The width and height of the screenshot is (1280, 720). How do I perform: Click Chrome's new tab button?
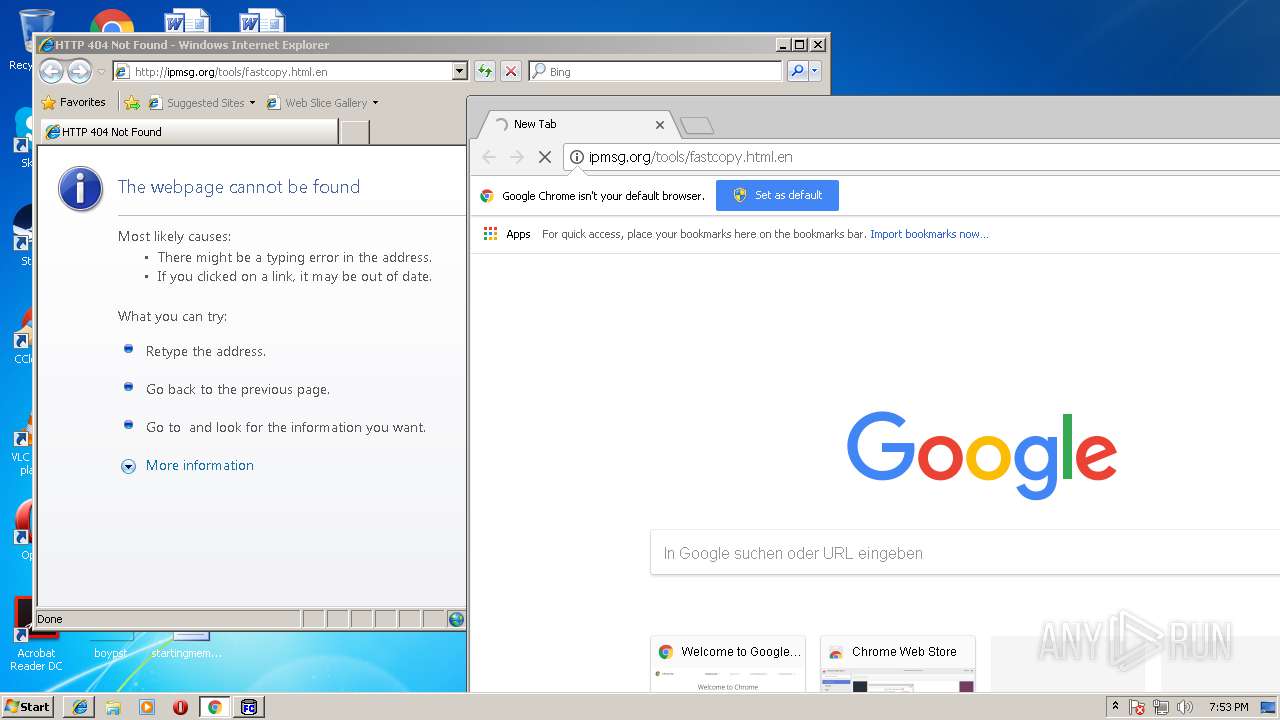pos(697,125)
